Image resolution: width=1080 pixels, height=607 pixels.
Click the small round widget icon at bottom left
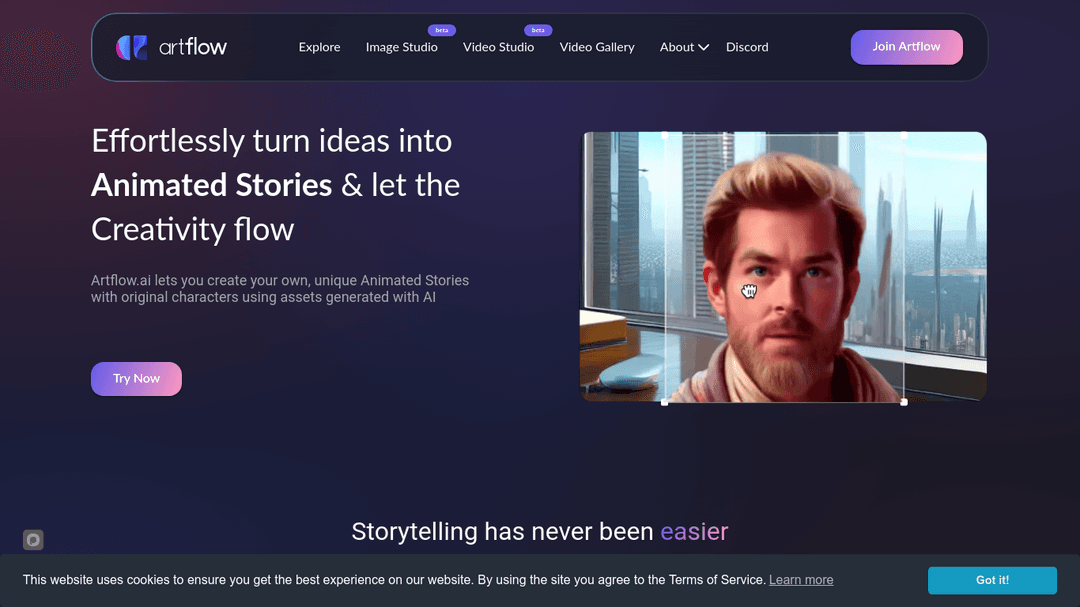[x=33, y=540]
